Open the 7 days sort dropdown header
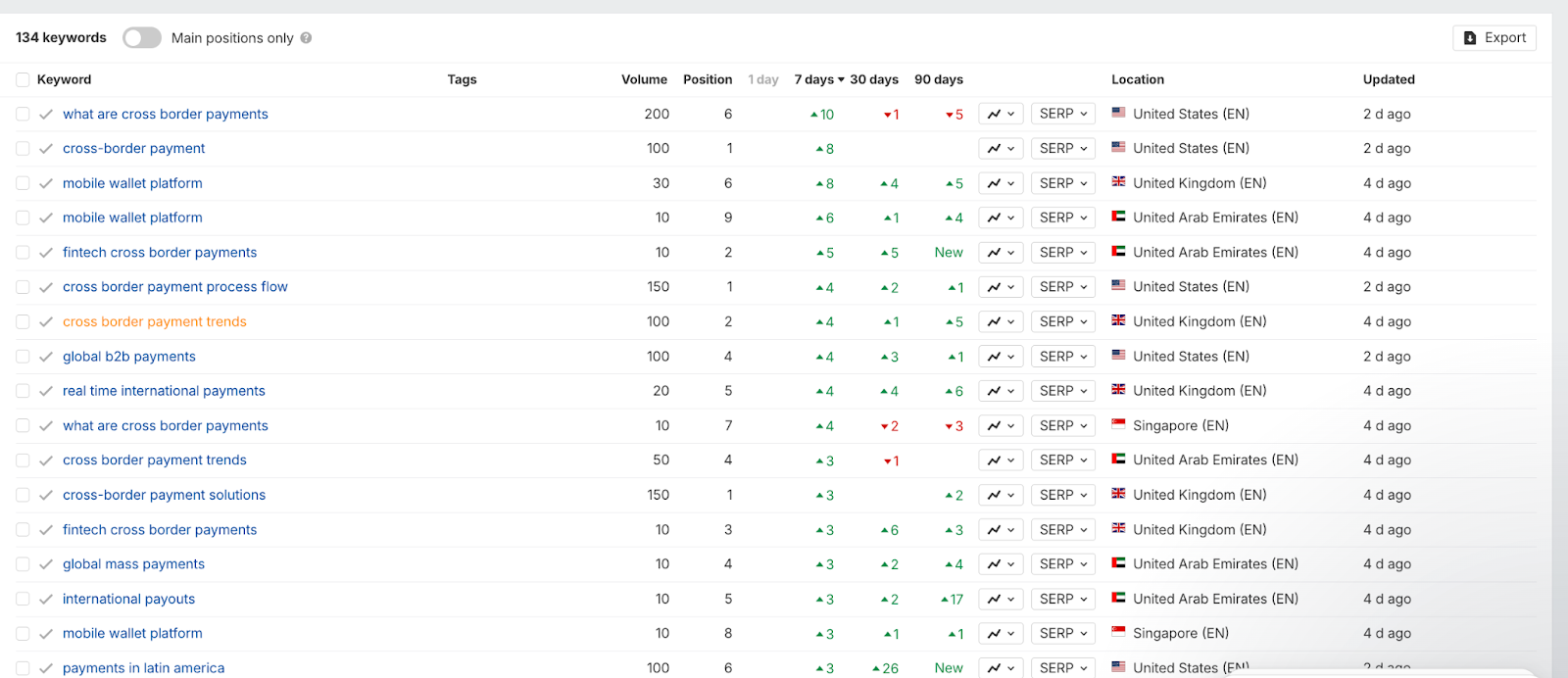This screenshot has width=1568, height=678. [819, 79]
